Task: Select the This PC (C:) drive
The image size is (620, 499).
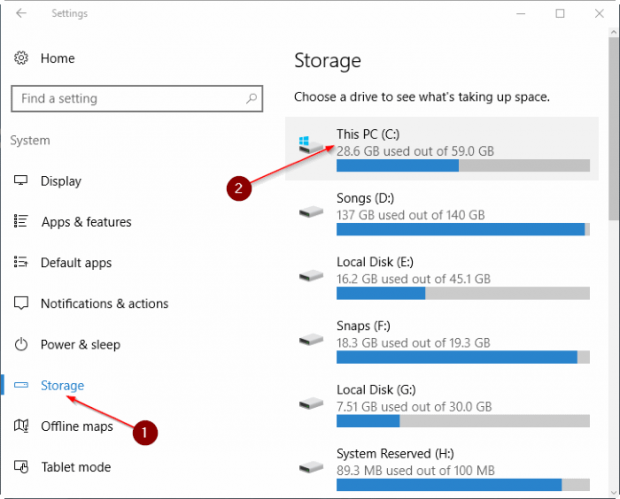Action: 441,148
